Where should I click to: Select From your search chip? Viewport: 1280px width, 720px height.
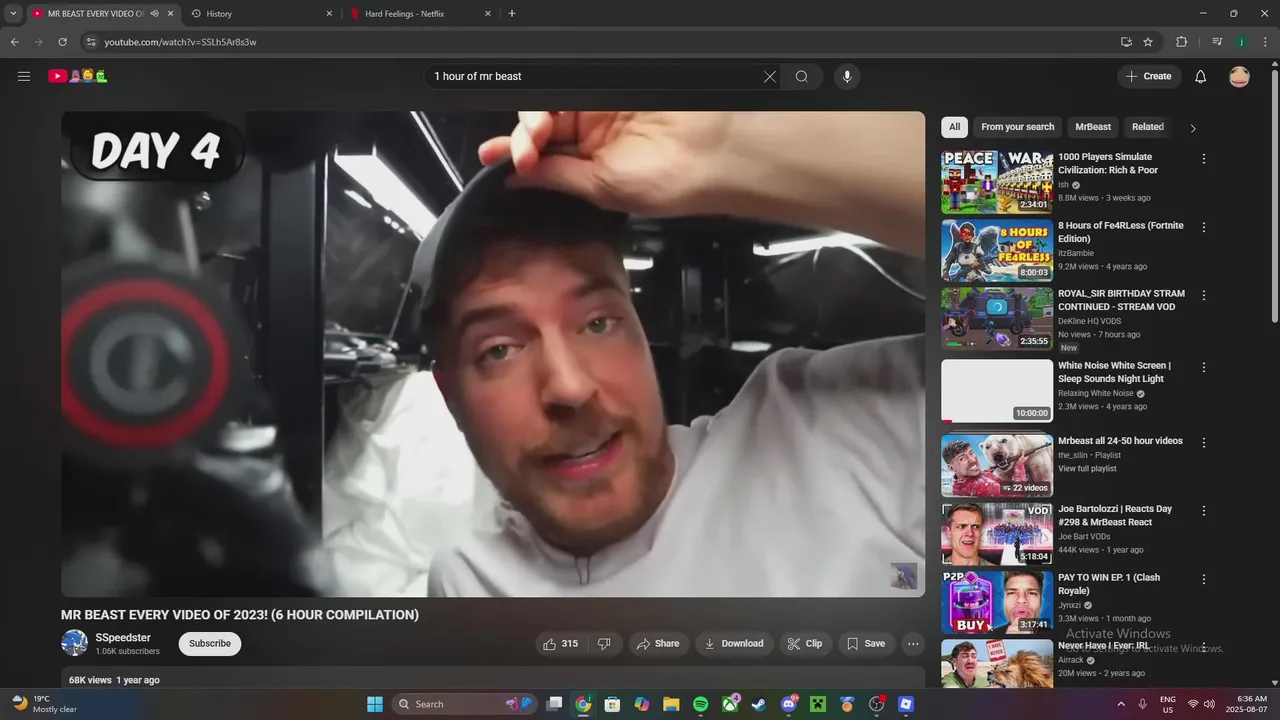[1018, 127]
